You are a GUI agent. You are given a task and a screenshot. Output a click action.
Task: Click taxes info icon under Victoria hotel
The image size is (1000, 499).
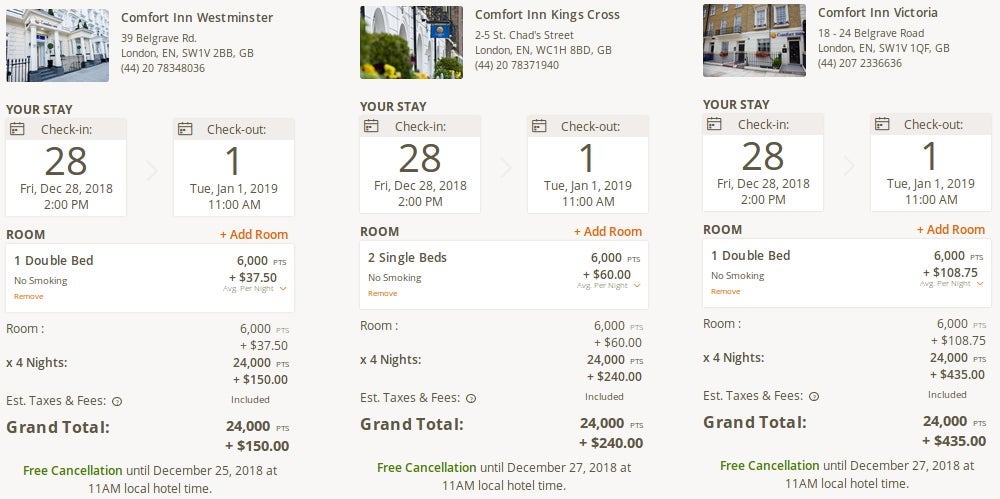point(814,396)
